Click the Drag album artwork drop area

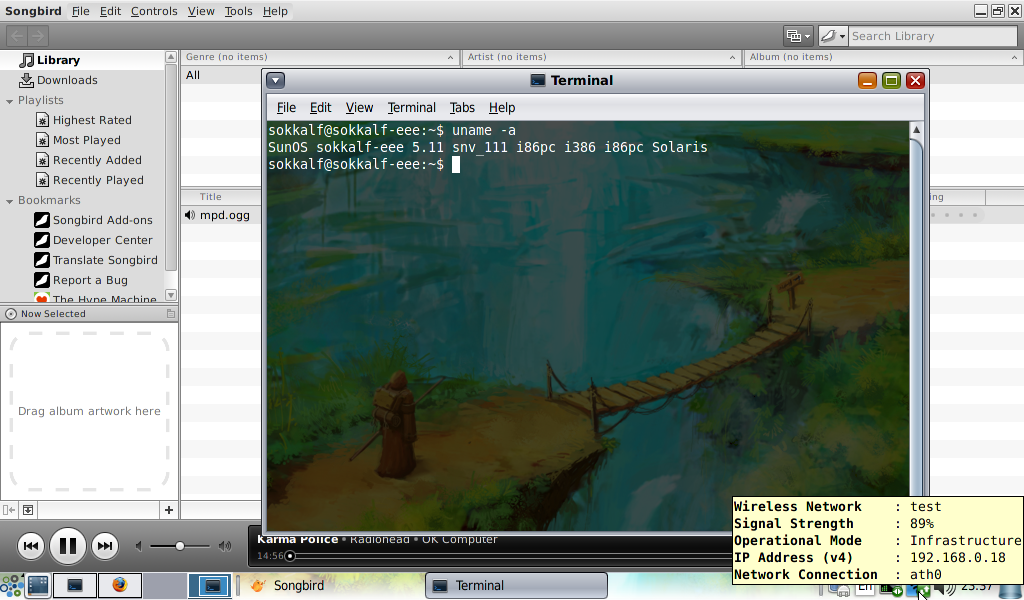[x=89, y=411]
